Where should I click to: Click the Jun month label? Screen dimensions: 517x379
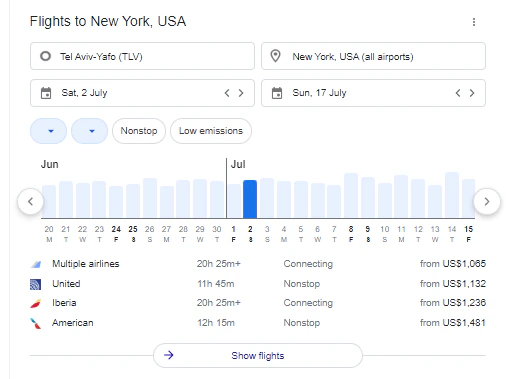[x=50, y=164]
